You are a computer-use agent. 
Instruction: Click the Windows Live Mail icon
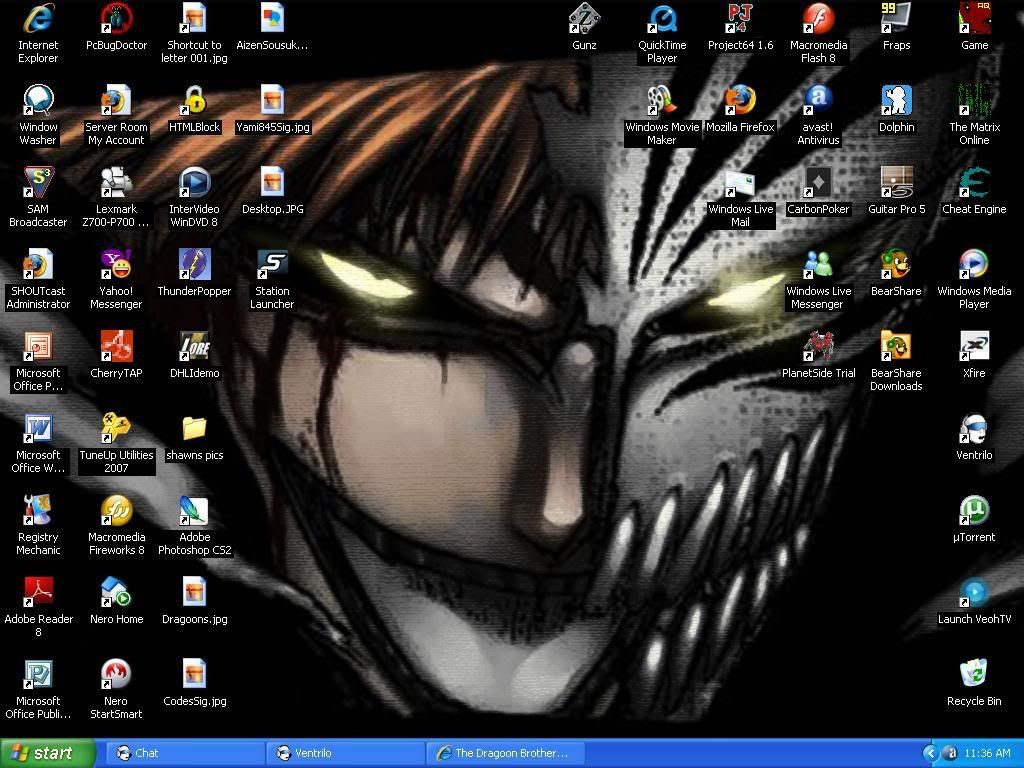coord(740,182)
